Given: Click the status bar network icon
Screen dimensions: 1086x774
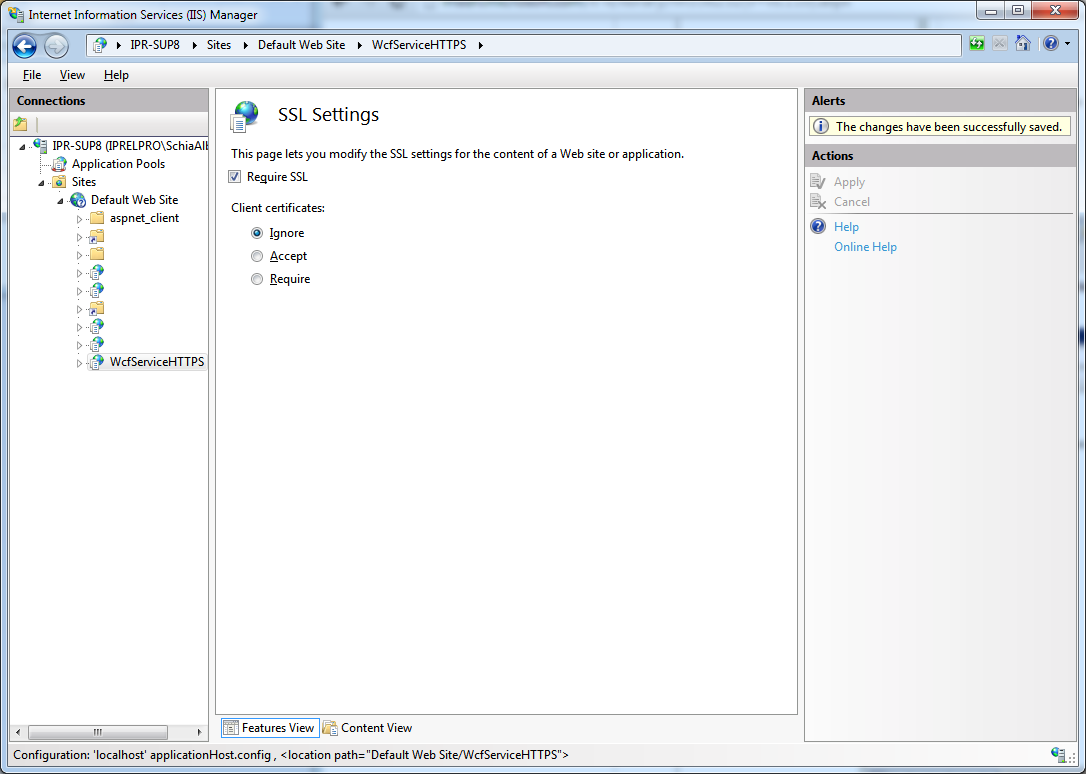Looking at the screenshot, I should tap(1058, 755).
